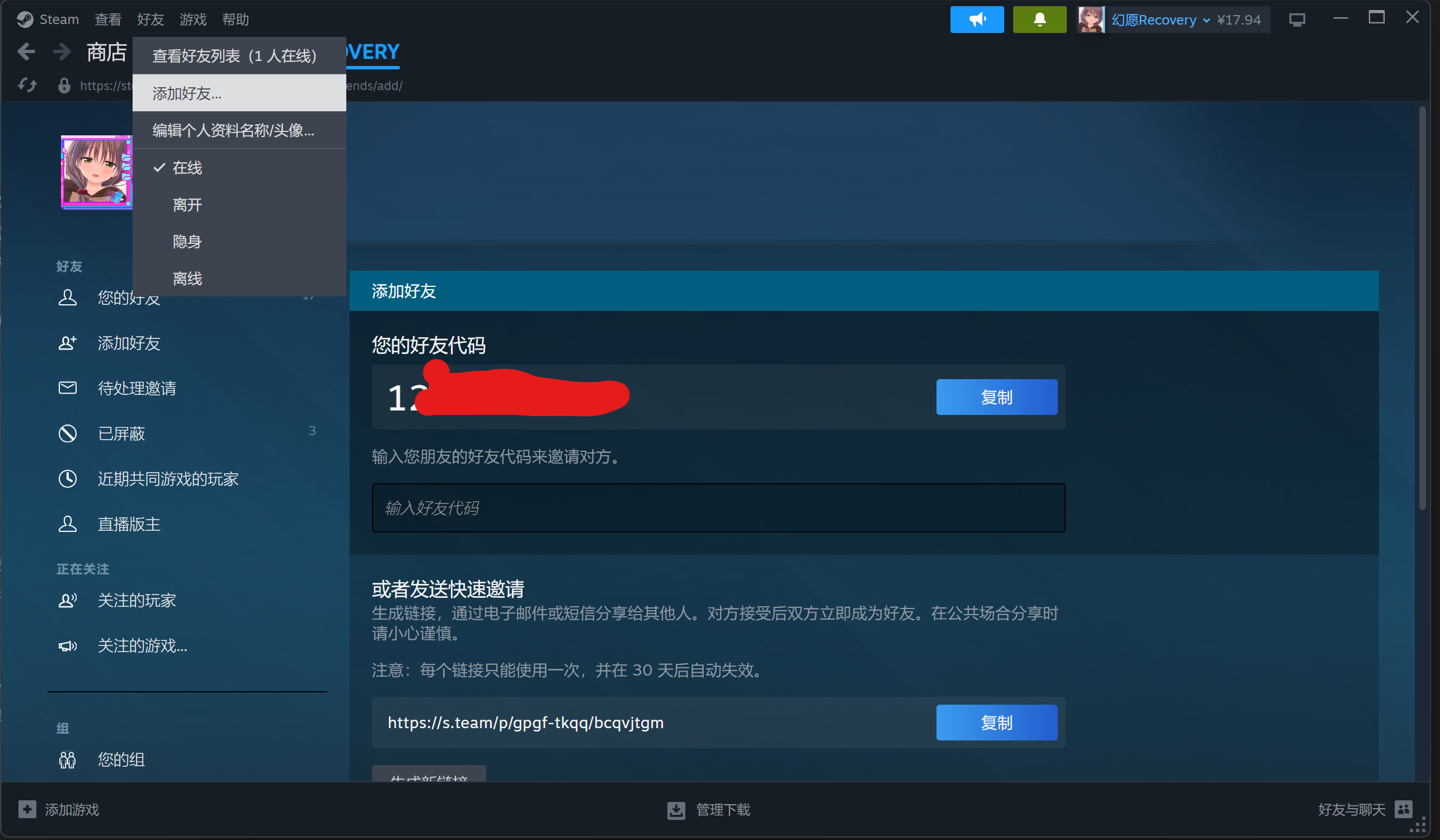
Task: Select 添加好友... in the friends menu
Action: click(x=187, y=93)
